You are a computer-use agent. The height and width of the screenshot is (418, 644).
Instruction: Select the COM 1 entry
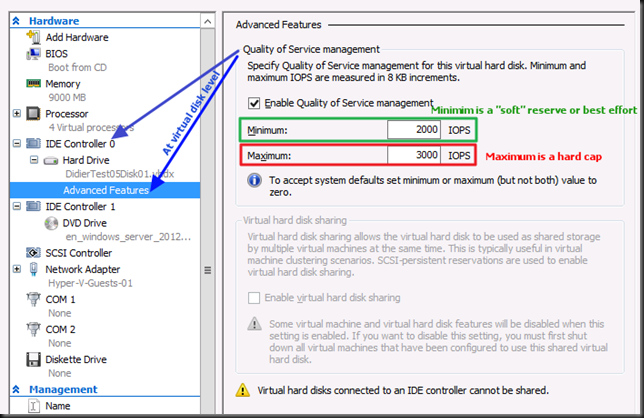click(60, 299)
